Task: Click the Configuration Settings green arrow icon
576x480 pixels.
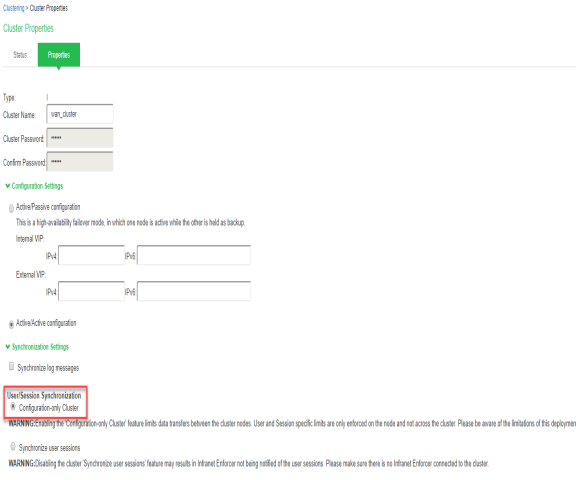Action: click(x=8, y=186)
